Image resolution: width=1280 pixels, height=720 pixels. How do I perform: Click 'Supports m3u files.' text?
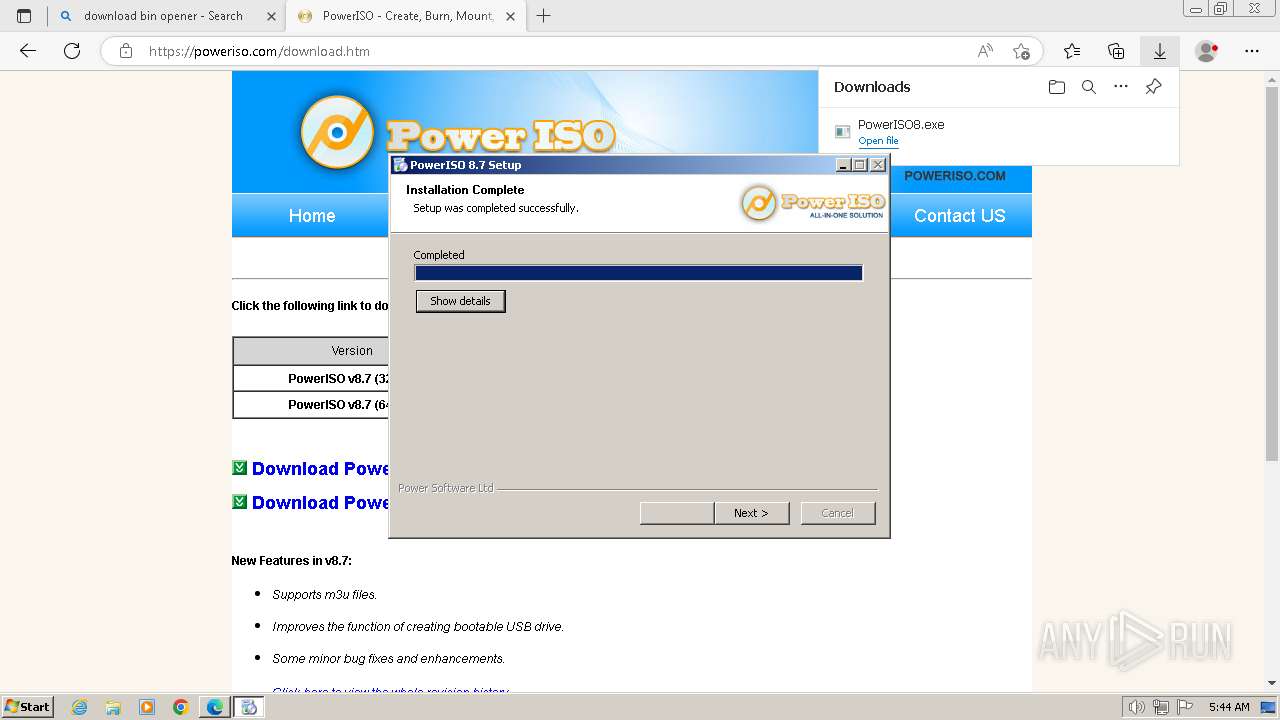click(x=325, y=595)
